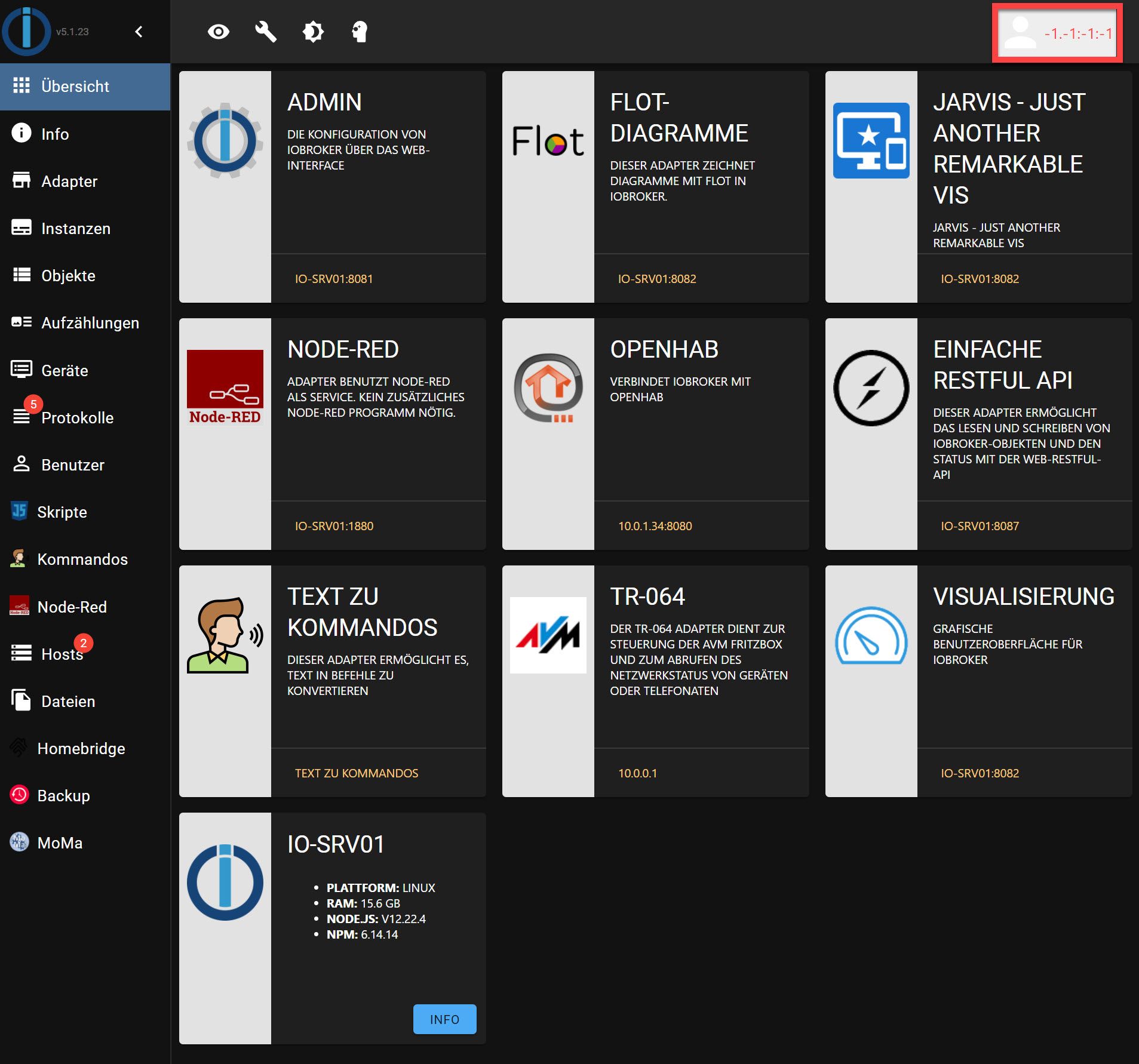The image size is (1139, 1064).
Task: Click the Aufzählungen enumerations icon
Action: pyautogui.click(x=22, y=322)
